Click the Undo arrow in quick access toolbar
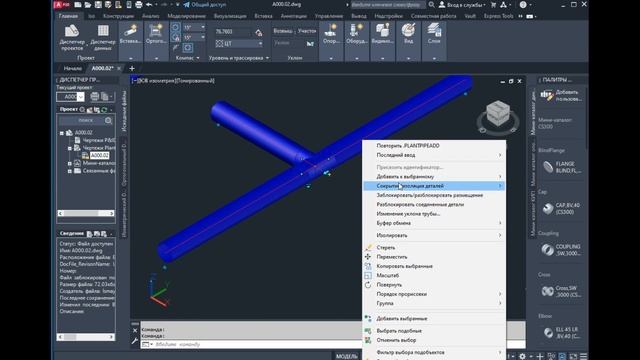The height and width of the screenshot is (360, 640). 149,5
